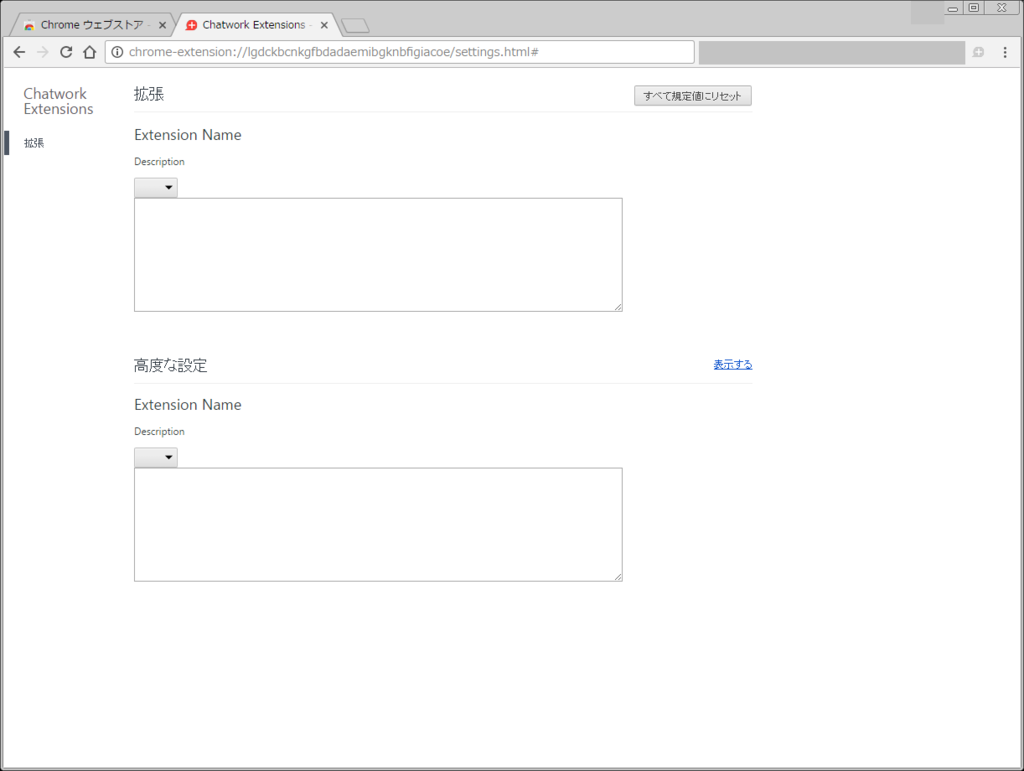View site info icon in address bar

117,52
